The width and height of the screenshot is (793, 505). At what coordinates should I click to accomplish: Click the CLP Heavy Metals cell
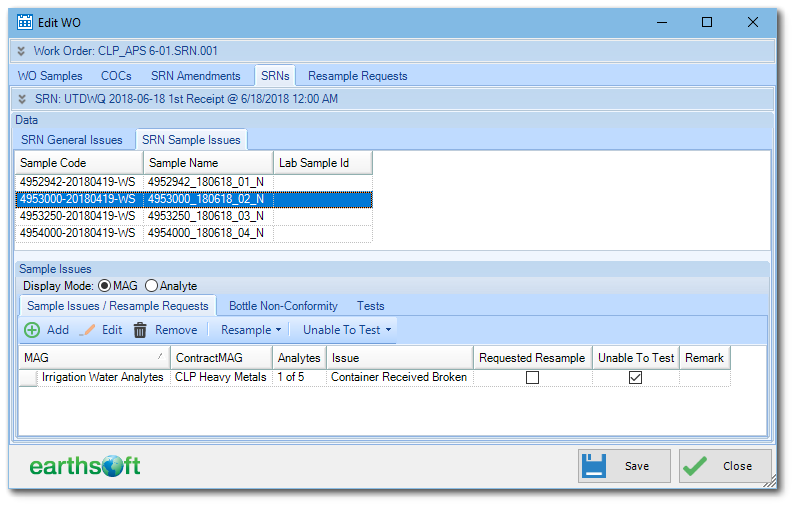[x=221, y=377]
